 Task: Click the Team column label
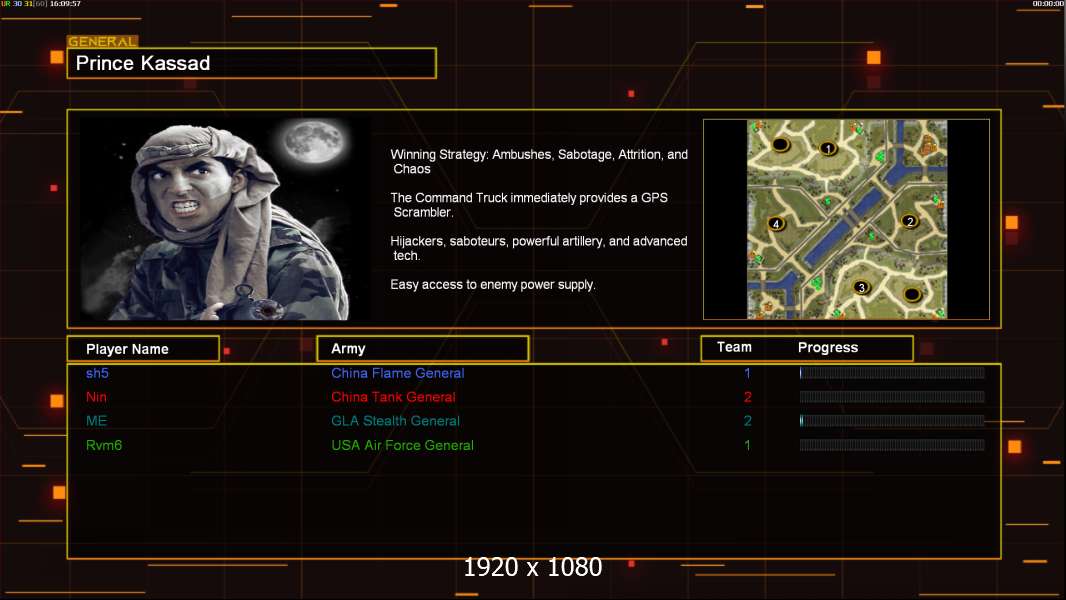734,347
